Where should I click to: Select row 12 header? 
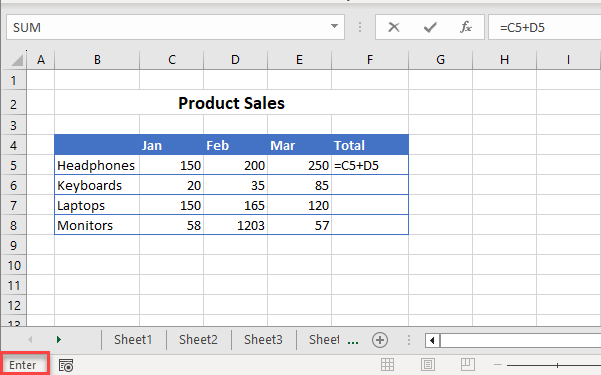pyautogui.click(x=14, y=305)
